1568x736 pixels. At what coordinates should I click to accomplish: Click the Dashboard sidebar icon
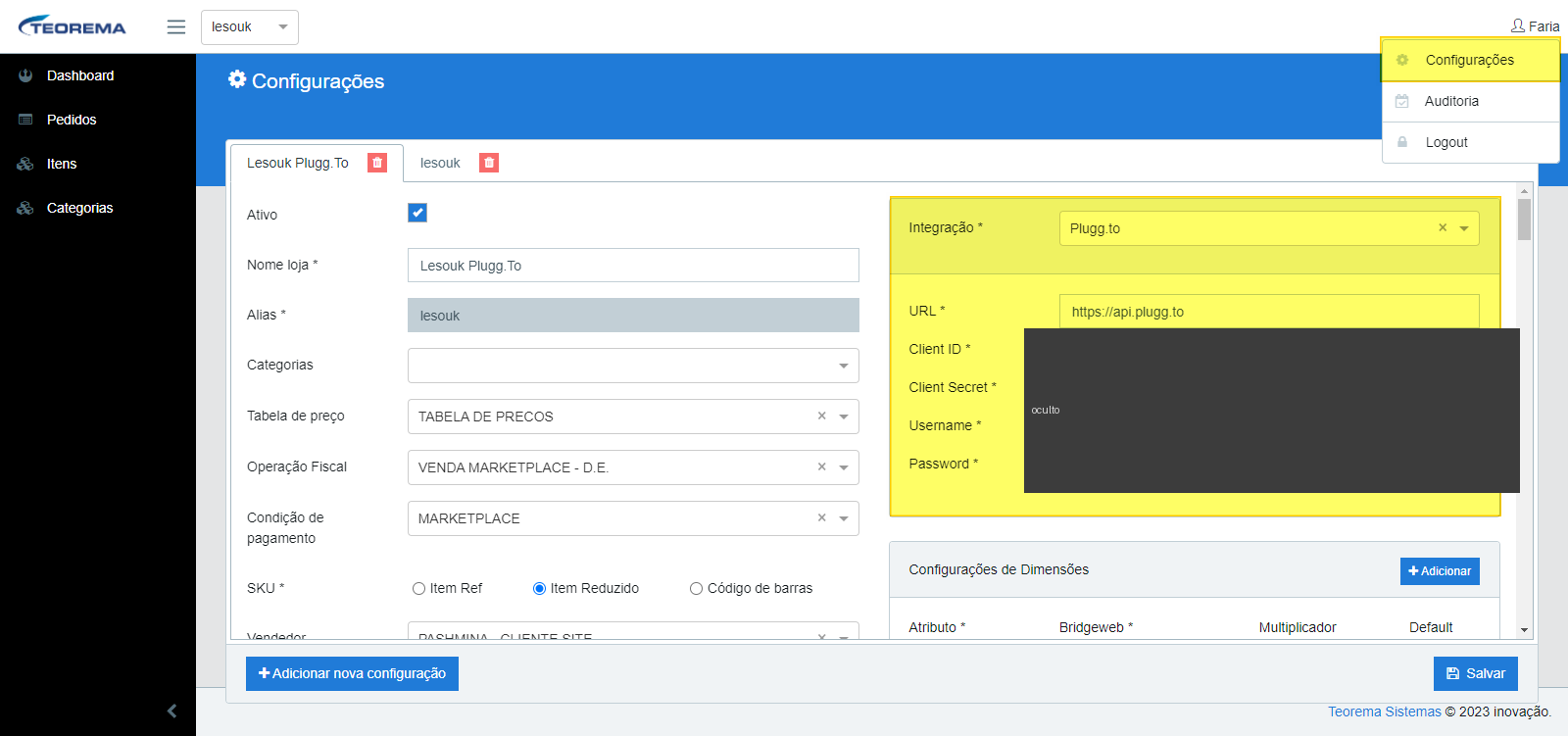(25, 75)
